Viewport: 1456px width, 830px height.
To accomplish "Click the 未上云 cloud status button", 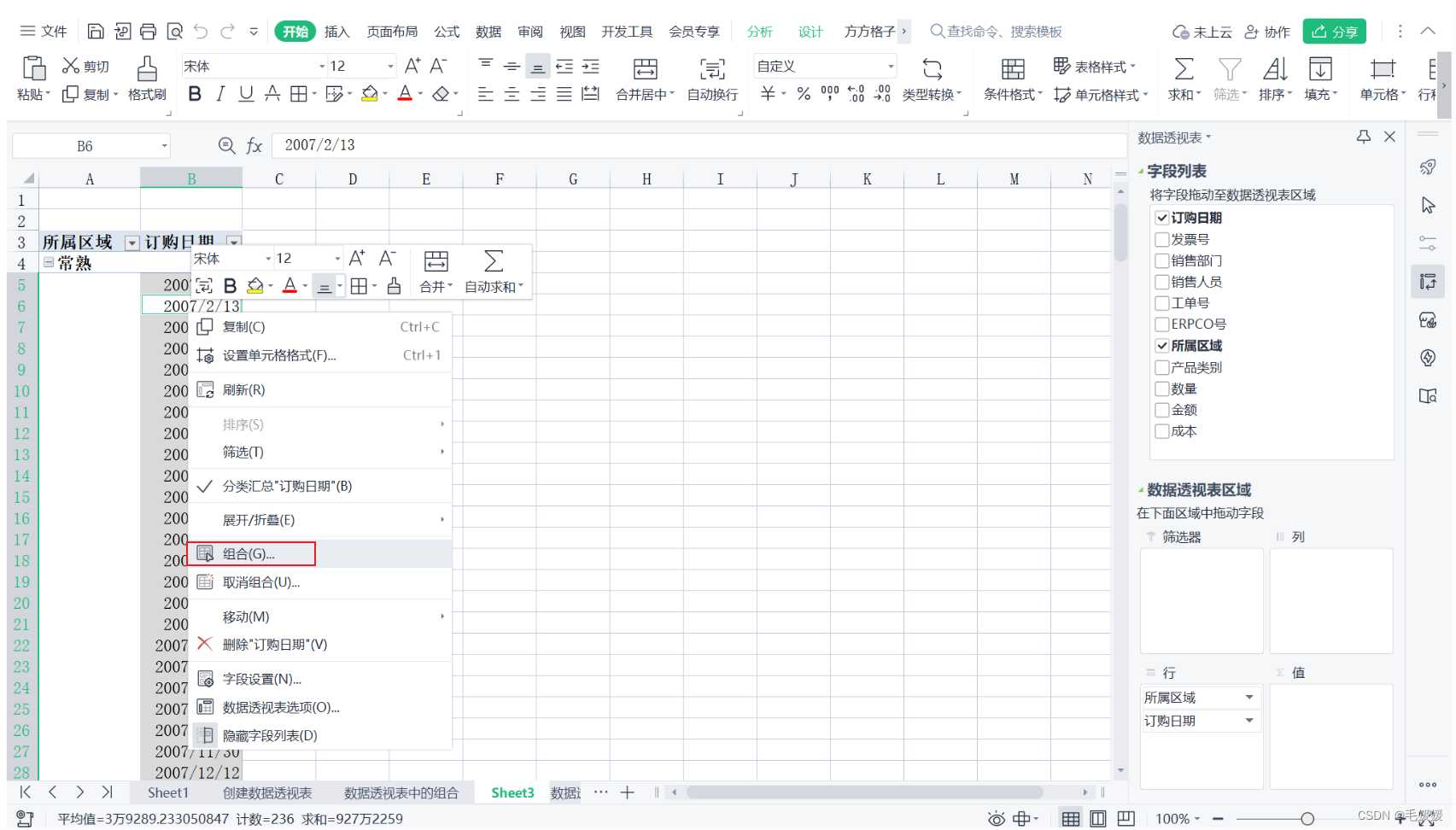I will coord(1202,32).
